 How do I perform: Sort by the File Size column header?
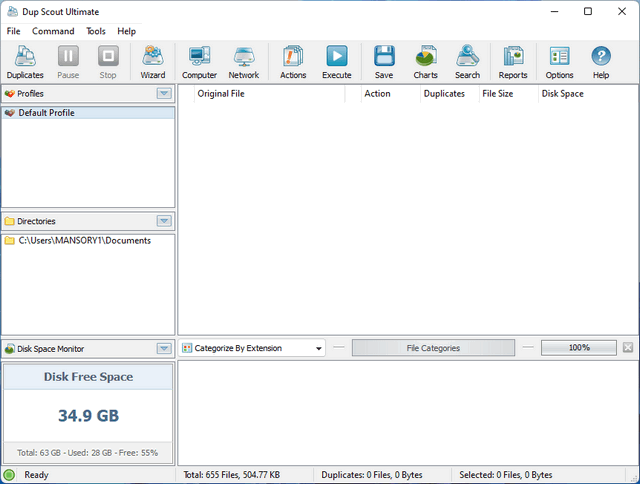point(497,94)
